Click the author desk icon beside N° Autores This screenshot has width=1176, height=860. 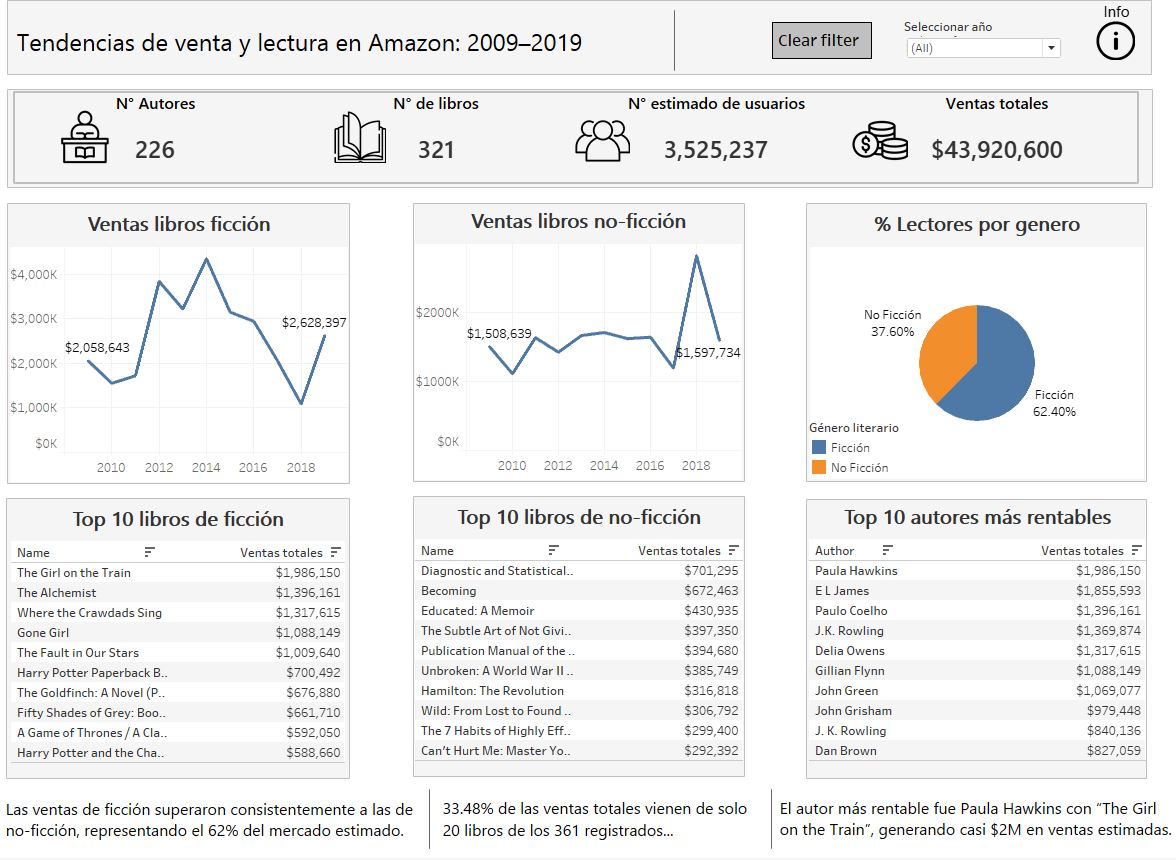click(85, 137)
